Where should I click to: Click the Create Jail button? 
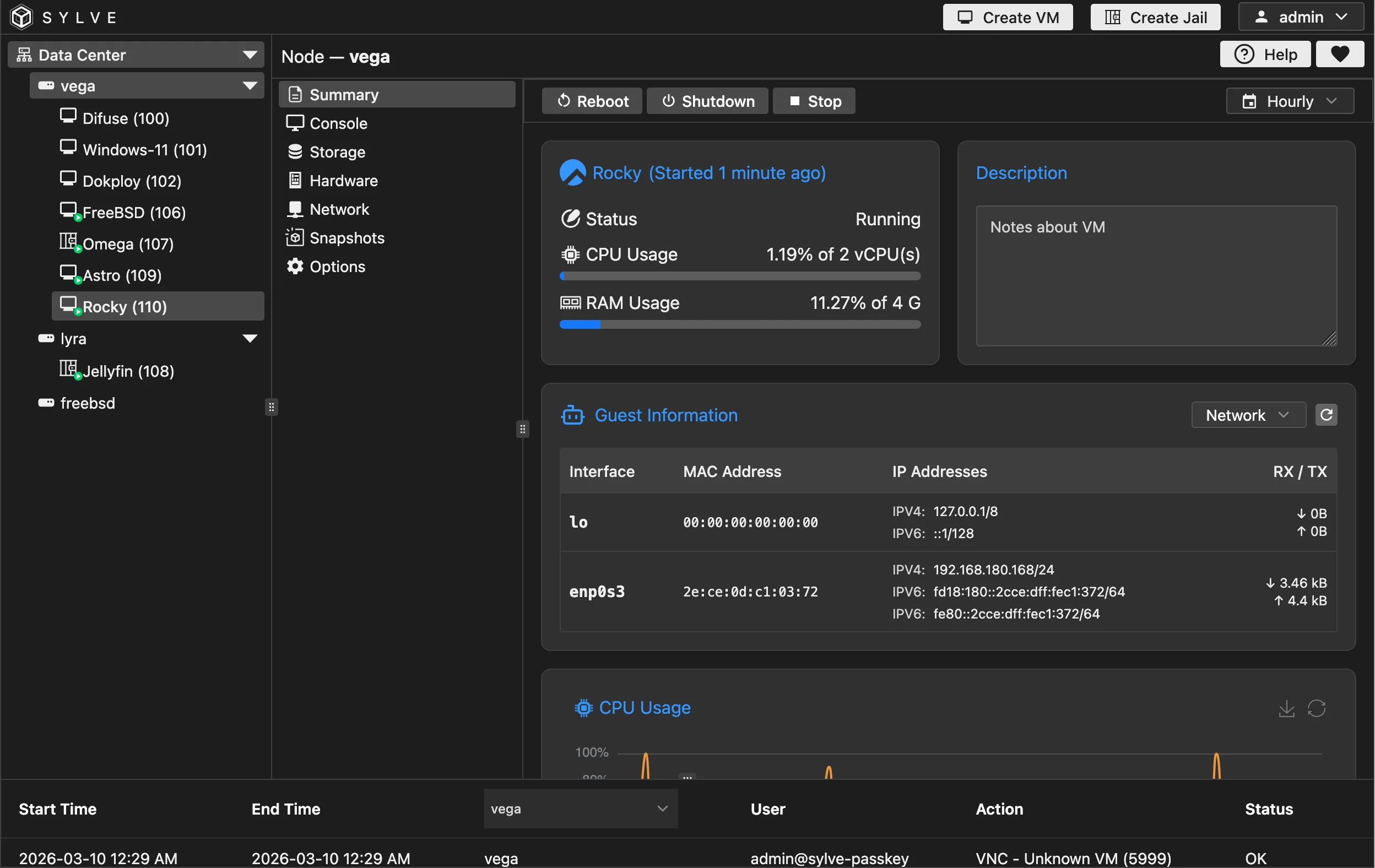[1155, 17]
